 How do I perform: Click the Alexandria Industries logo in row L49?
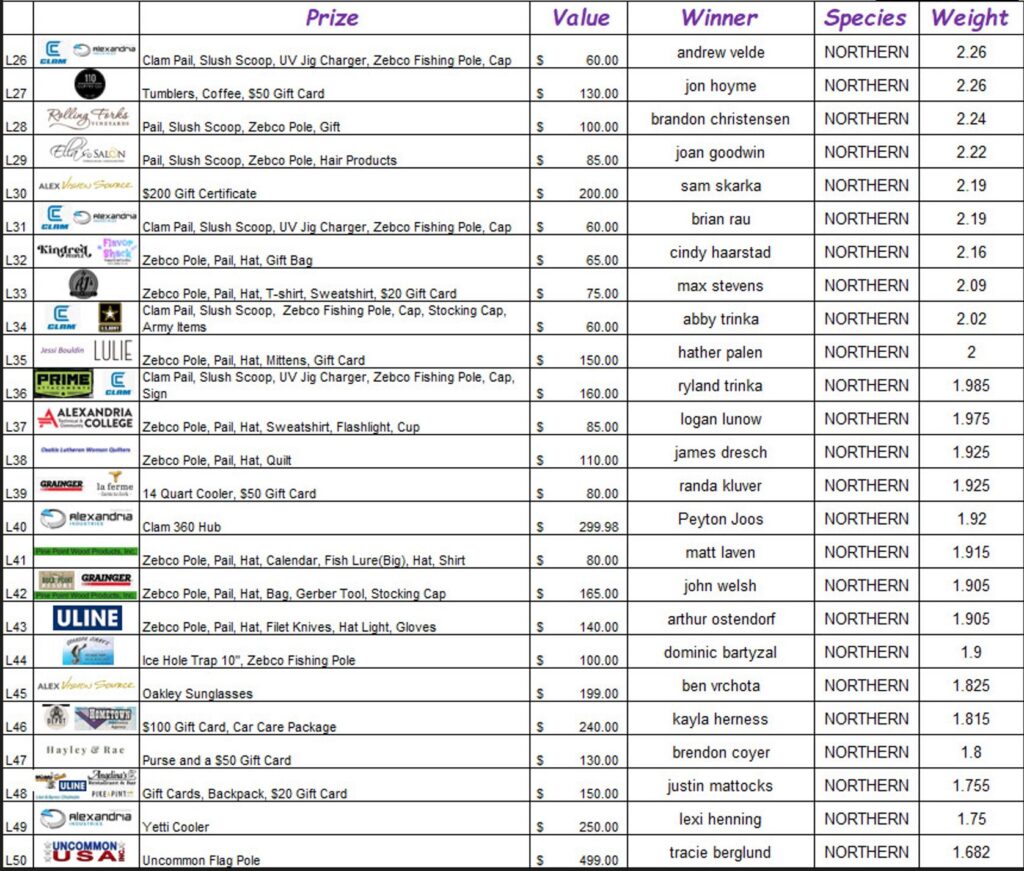(x=86, y=818)
